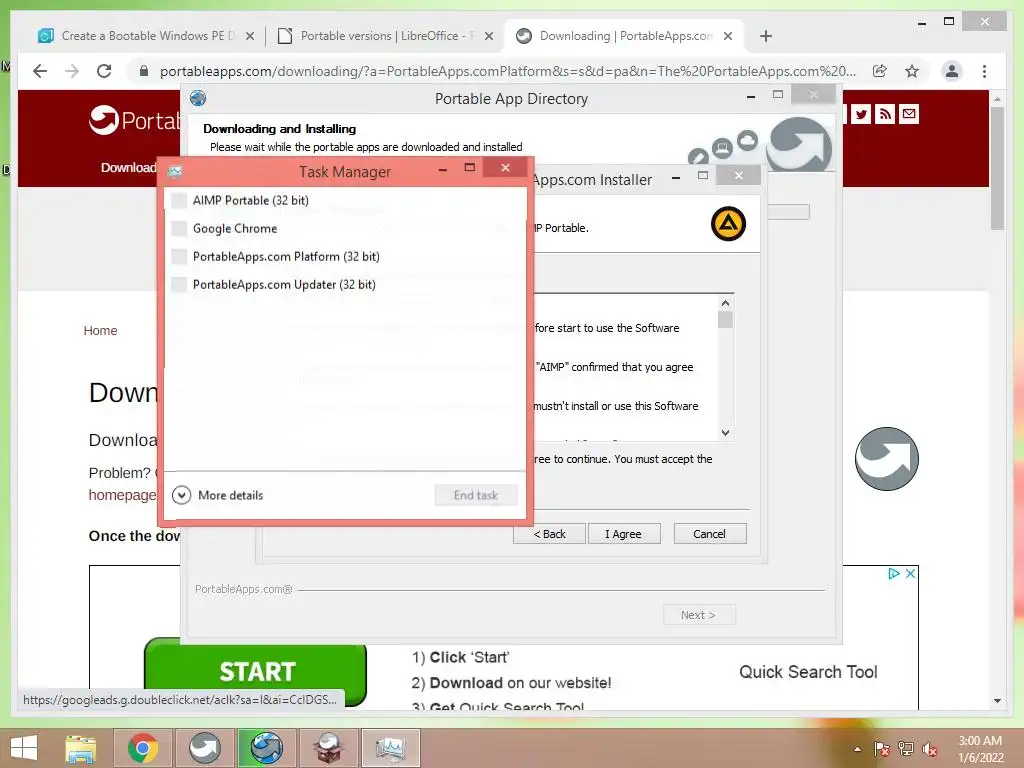The width and height of the screenshot is (1024, 768).
Task: Bookmark this page with the star icon
Action: point(912,71)
